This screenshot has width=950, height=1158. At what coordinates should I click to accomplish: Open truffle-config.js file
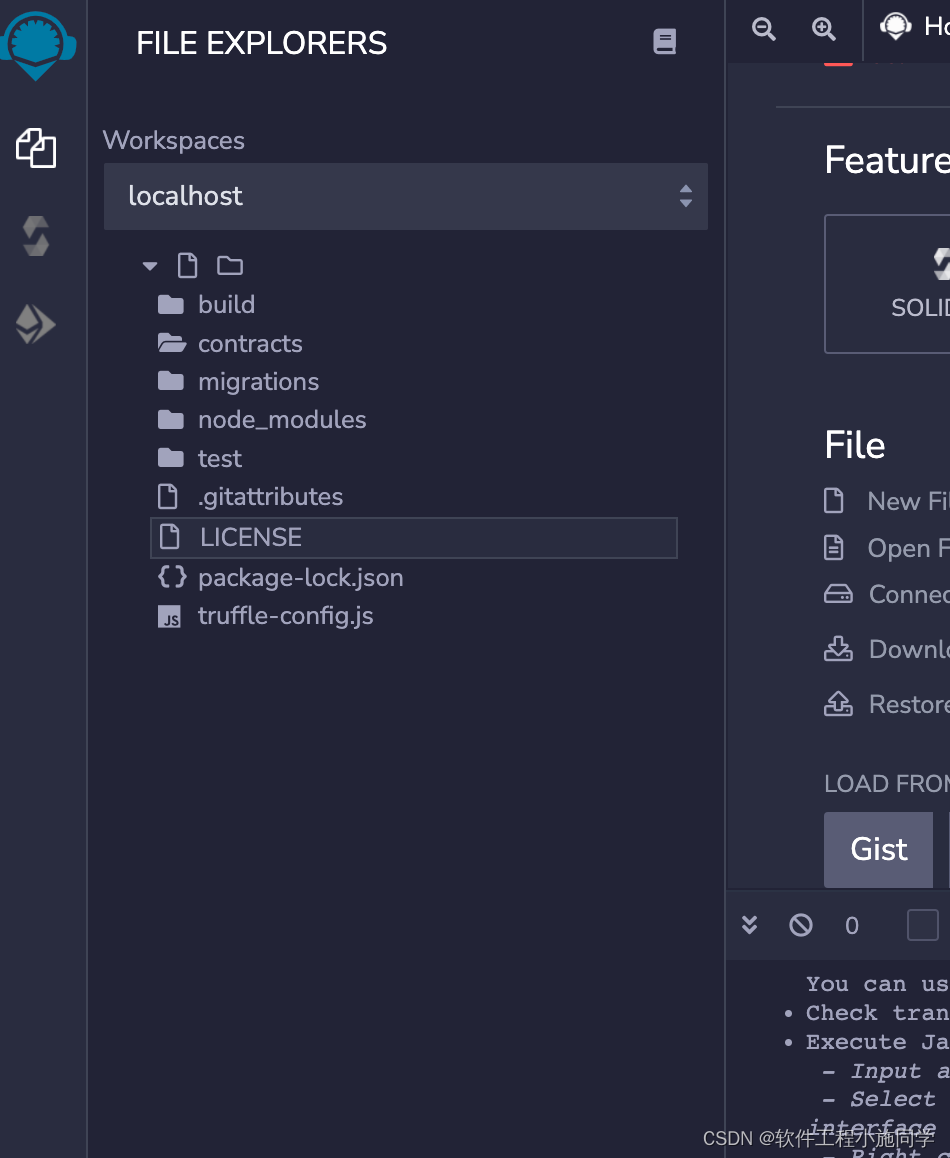click(265, 616)
